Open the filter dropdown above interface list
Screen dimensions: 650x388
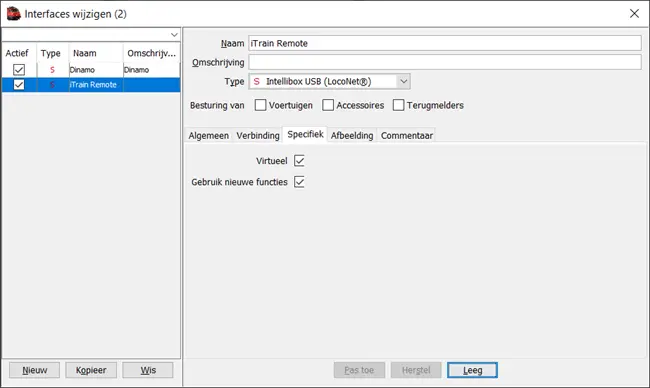175,35
